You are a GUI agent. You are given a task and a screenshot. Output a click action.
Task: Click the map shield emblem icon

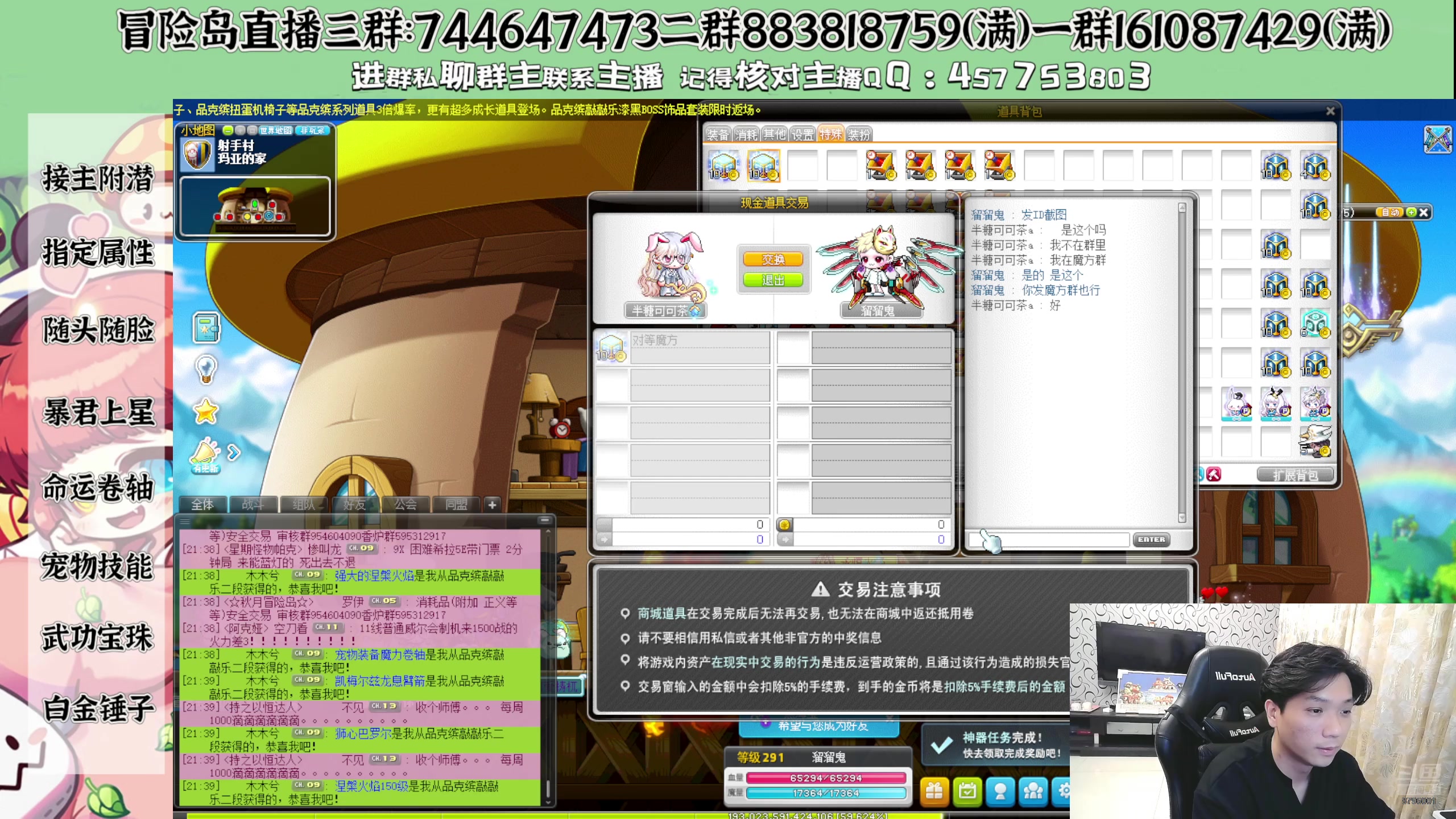(197, 154)
